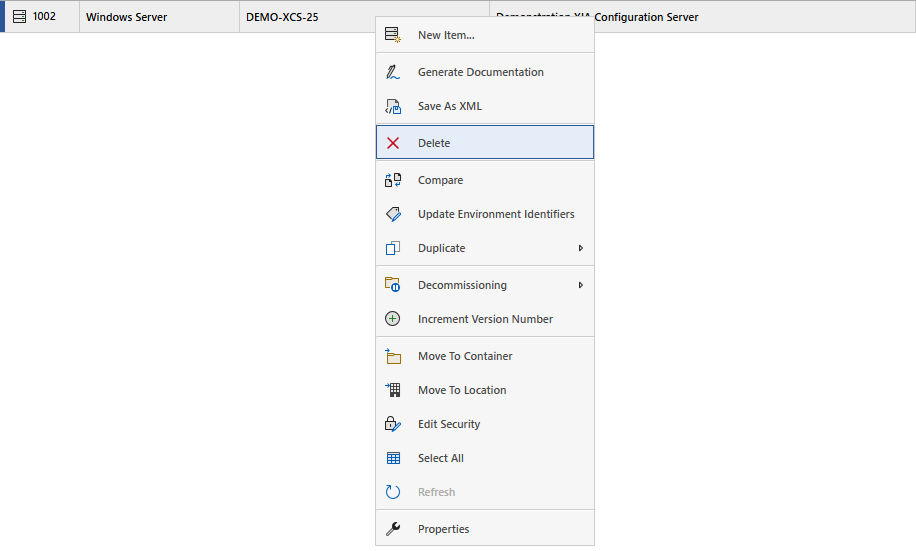Select the Decommissioning menu entry
Viewport: 916px width, 551px height.
click(462, 285)
